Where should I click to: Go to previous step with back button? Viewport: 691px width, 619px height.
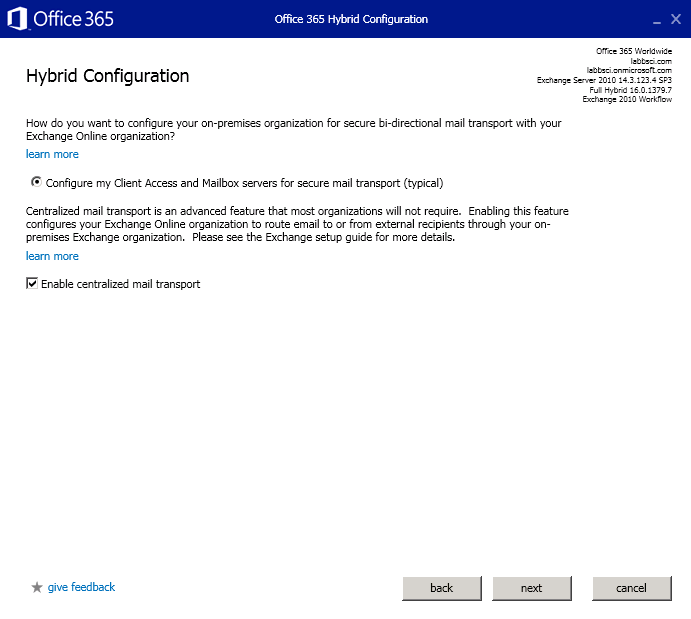(442, 588)
